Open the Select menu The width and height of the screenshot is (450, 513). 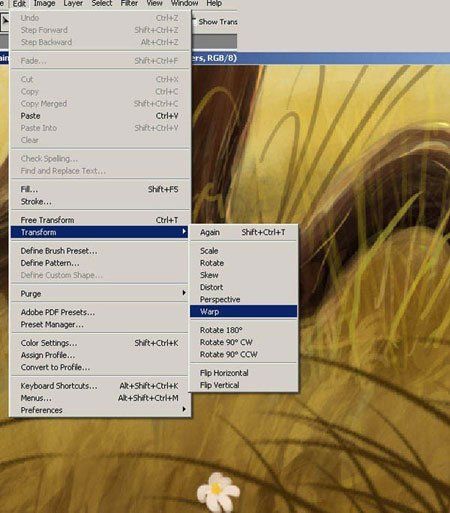click(102, 4)
